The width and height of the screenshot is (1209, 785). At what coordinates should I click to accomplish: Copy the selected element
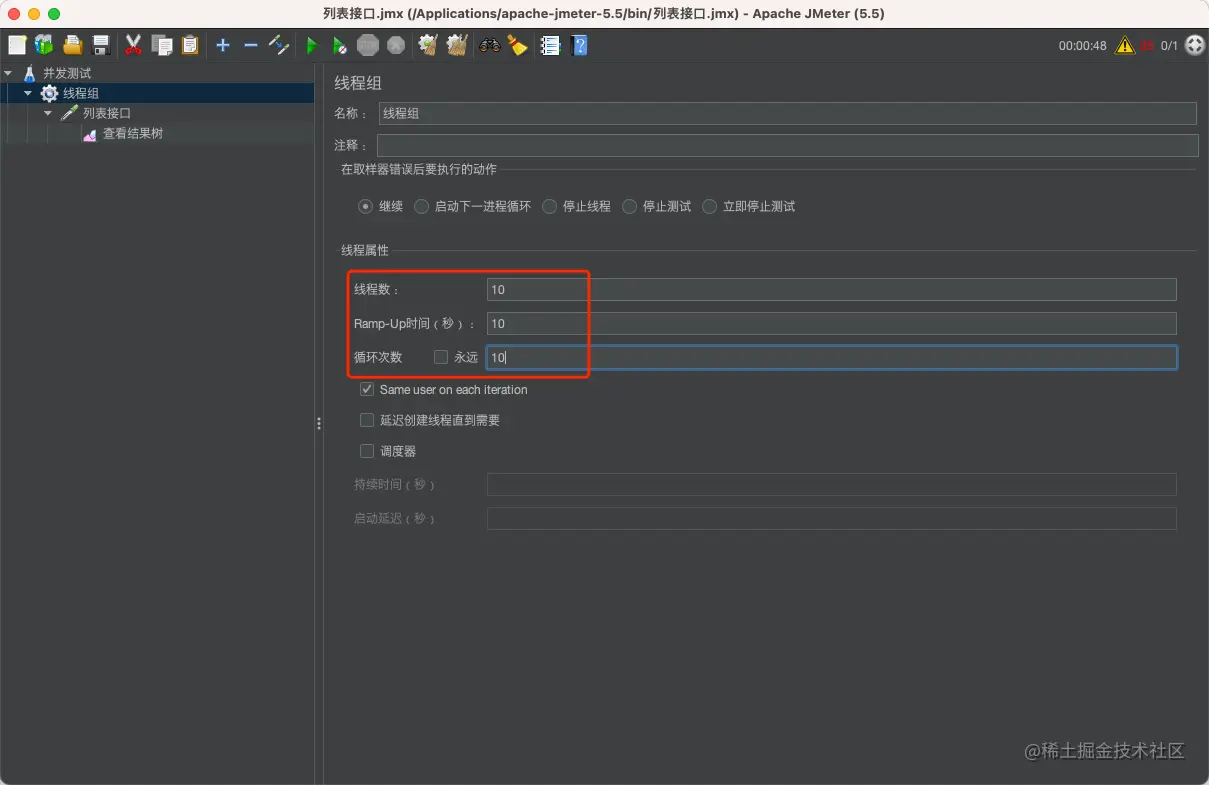pos(162,45)
